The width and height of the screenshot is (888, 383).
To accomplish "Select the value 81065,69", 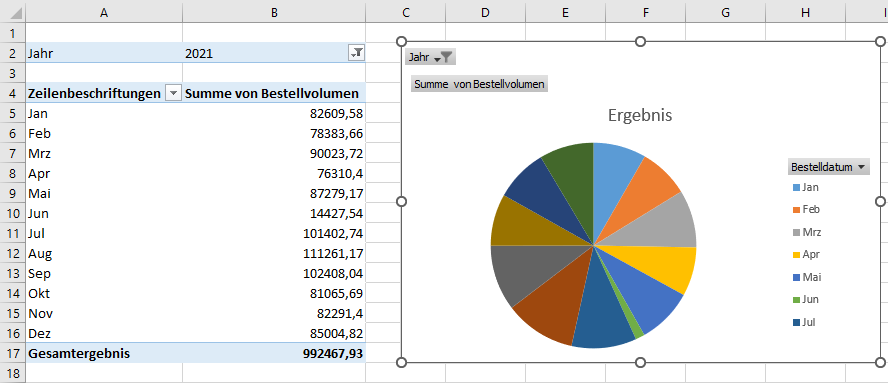I will (x=274, y=293).
